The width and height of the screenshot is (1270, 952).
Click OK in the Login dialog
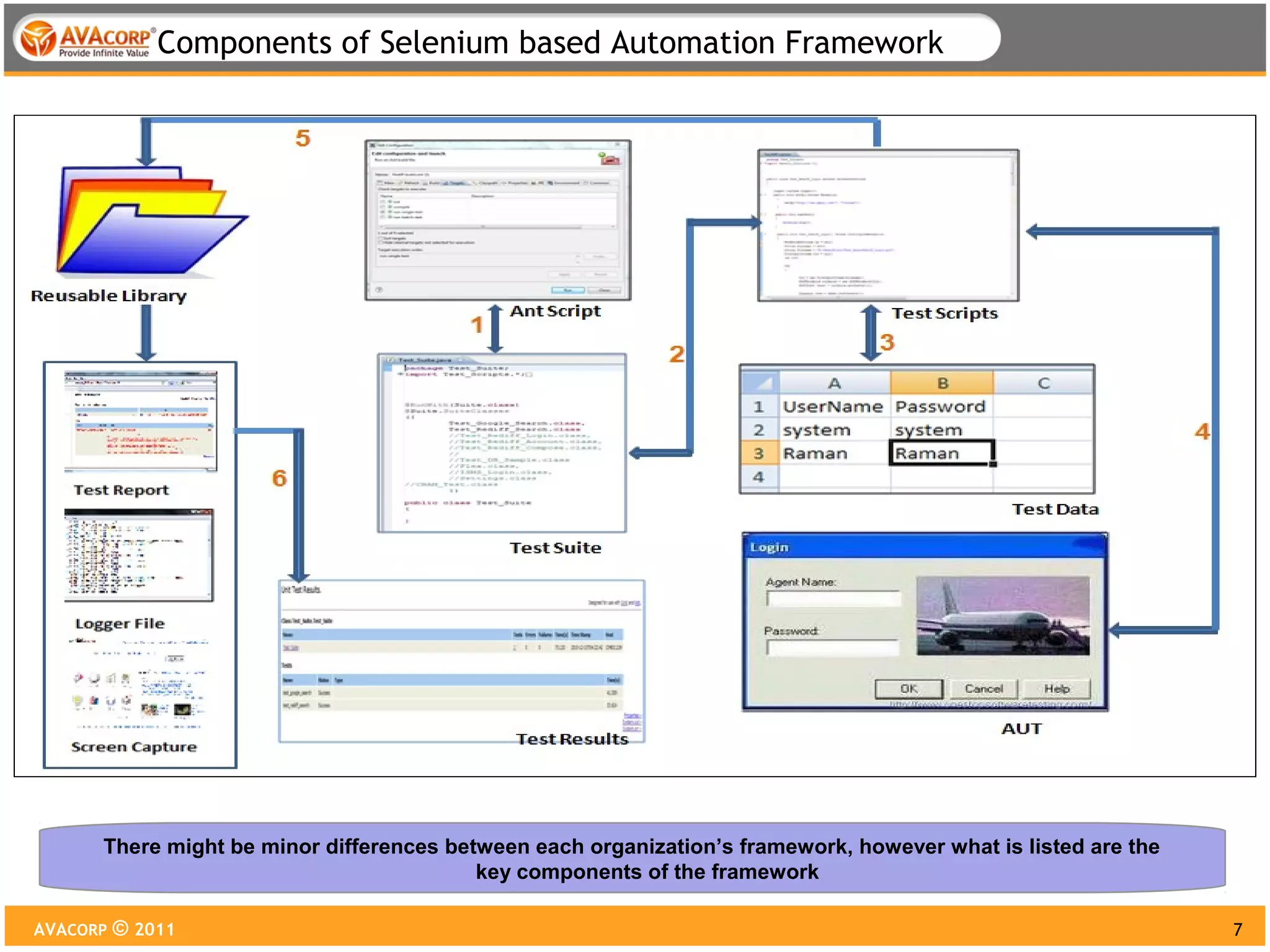pyautogui.click(x=908, y=689)
